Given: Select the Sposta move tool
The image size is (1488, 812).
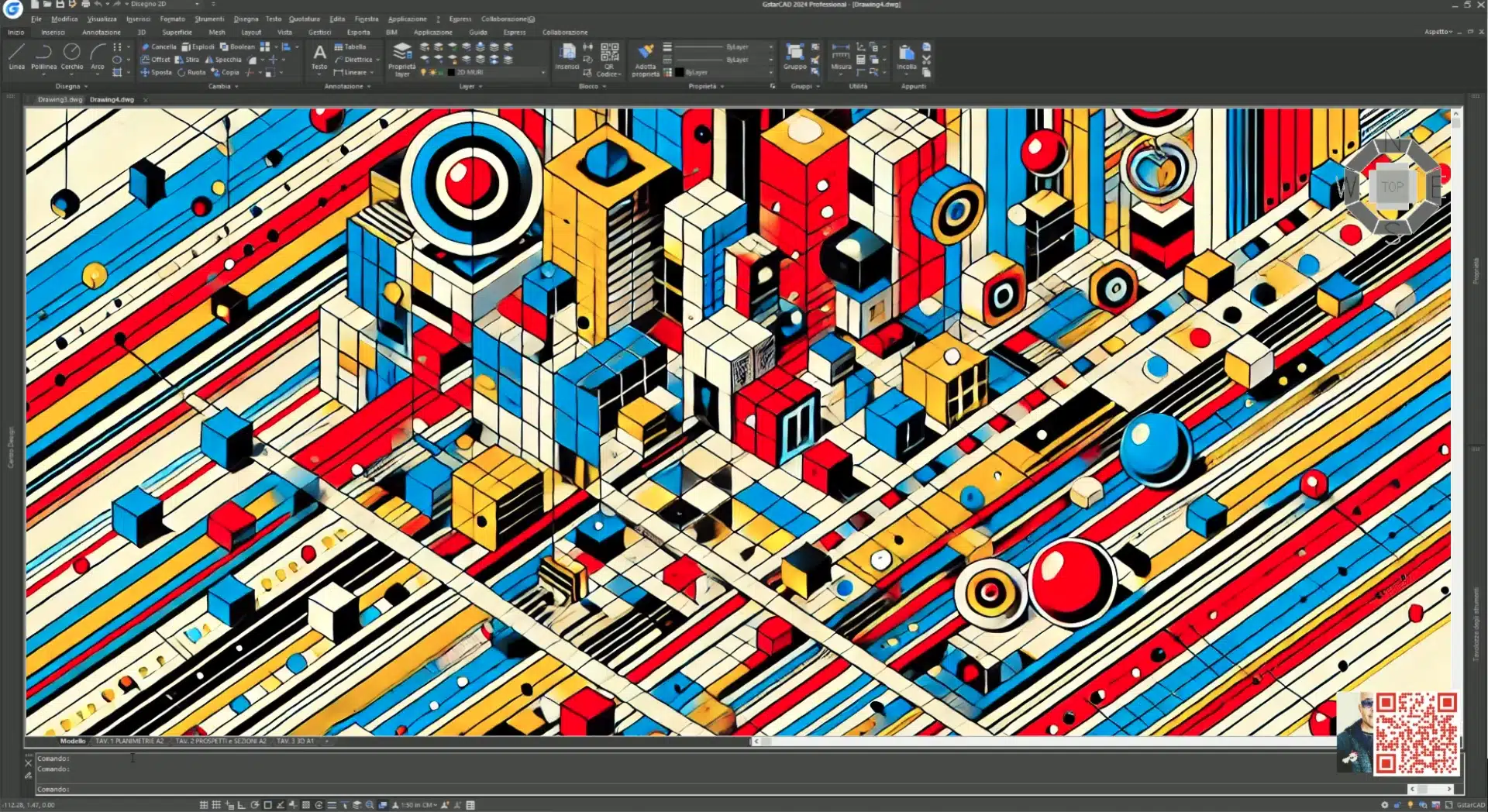Looking at the screenshot, I should point(156,72).
